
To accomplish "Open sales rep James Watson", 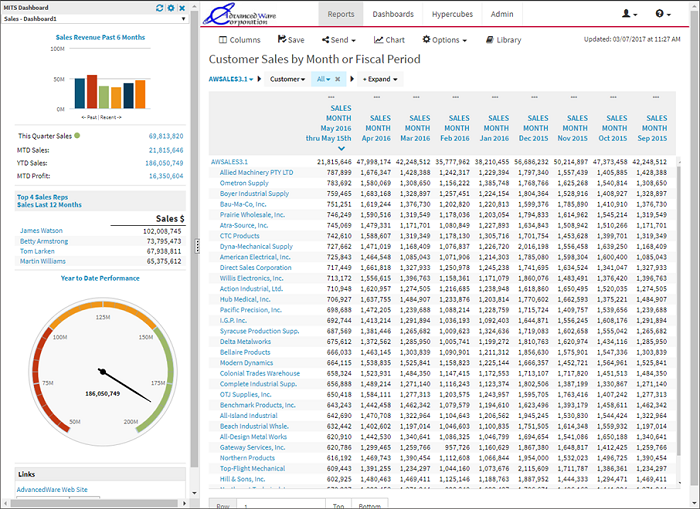I will pos(41,230).
